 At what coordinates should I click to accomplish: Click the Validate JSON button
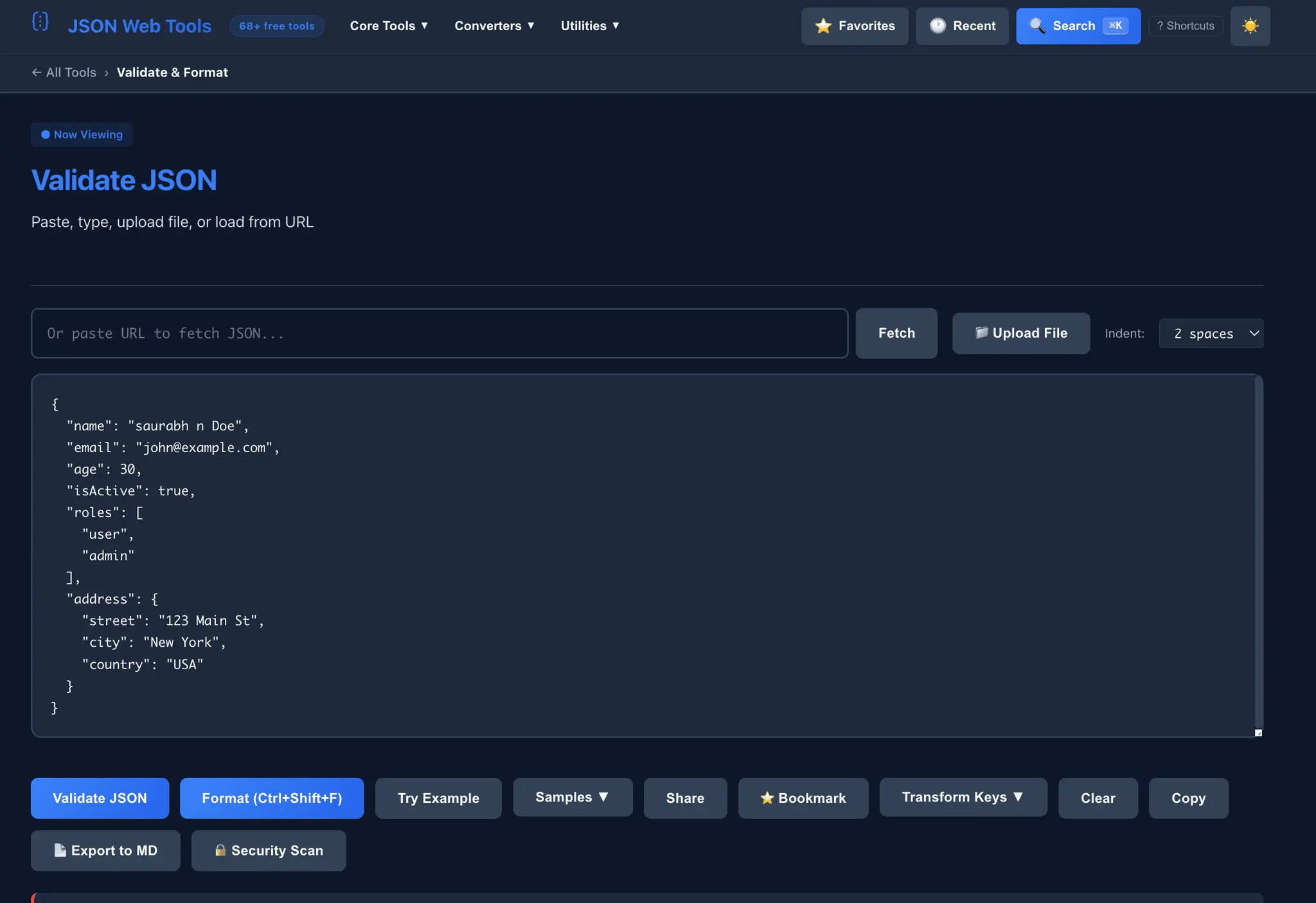(100, 798)
